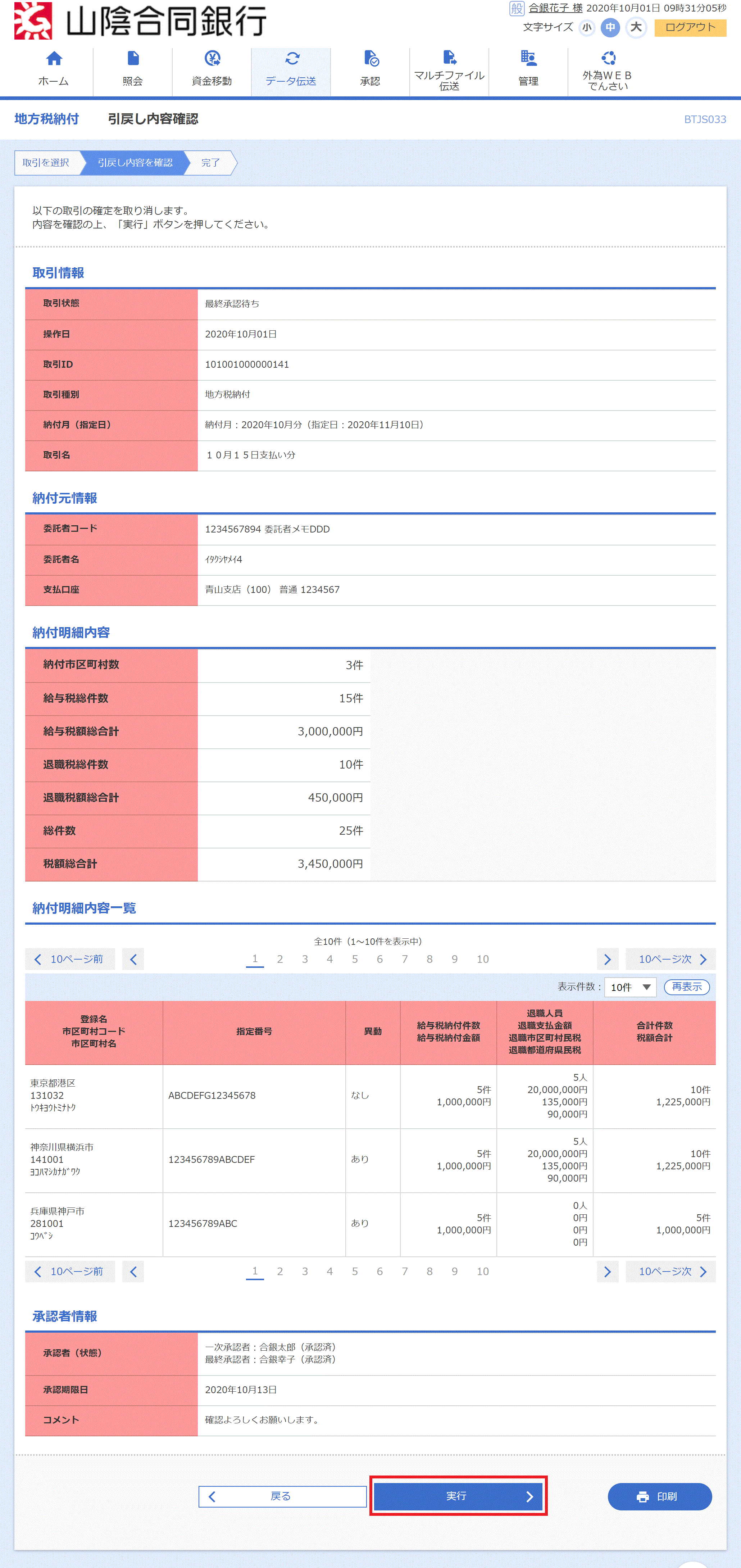This screenshot has width=741, height=1568.
Task: Click the San-in Godo Bank logo
Action: [x=141, y=21]
